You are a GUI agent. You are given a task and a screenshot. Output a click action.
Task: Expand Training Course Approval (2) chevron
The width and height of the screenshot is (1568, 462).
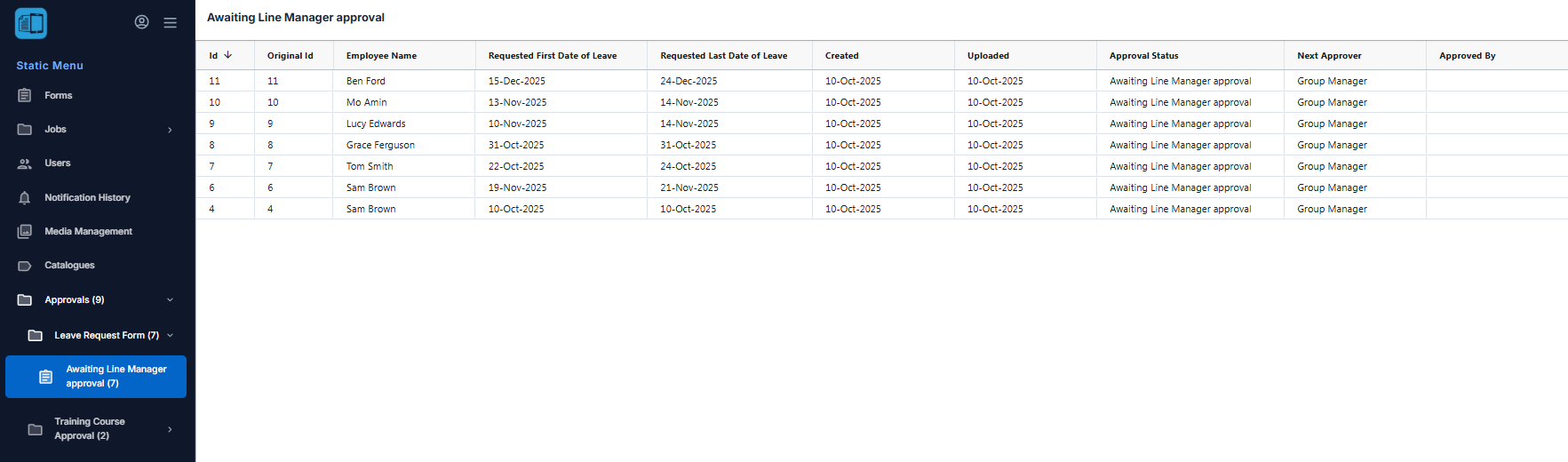pyautogui.click(x=170, y=429)
